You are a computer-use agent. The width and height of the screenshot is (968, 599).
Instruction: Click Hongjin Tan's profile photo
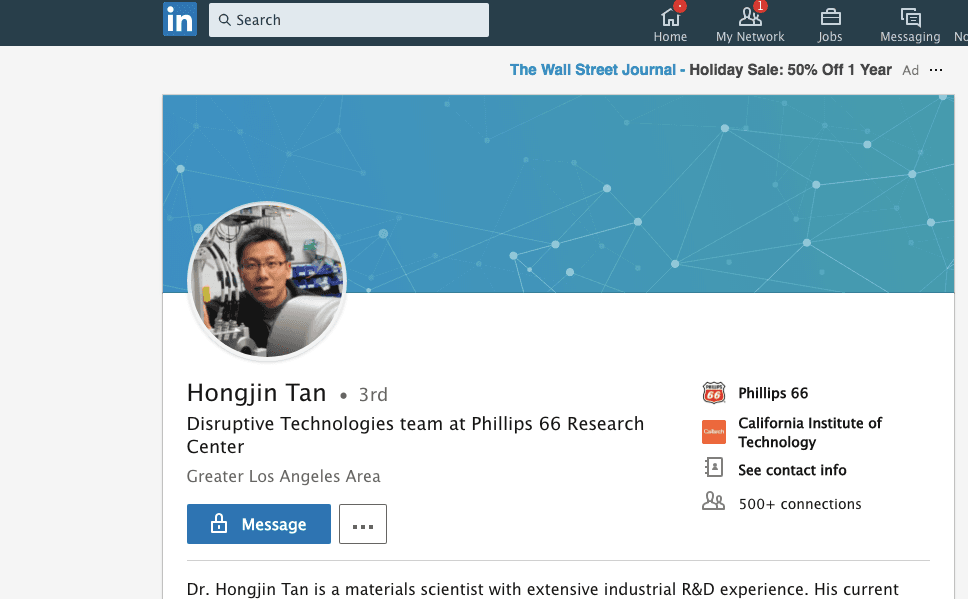tap(267, 281)
